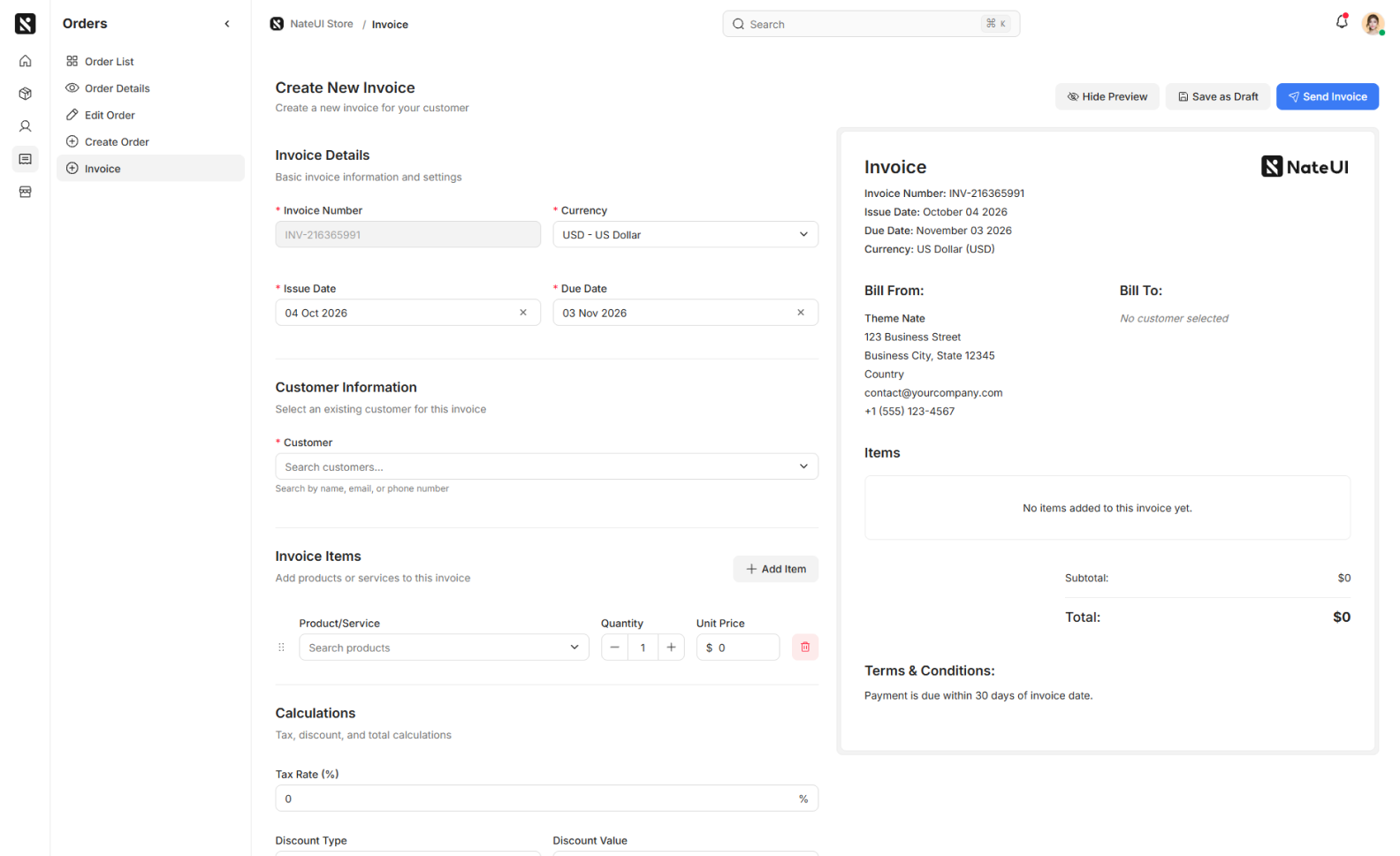This screenshot has height=856, width=1400.
Task: Open the products box icon in the rail
Action: [25, 94]
